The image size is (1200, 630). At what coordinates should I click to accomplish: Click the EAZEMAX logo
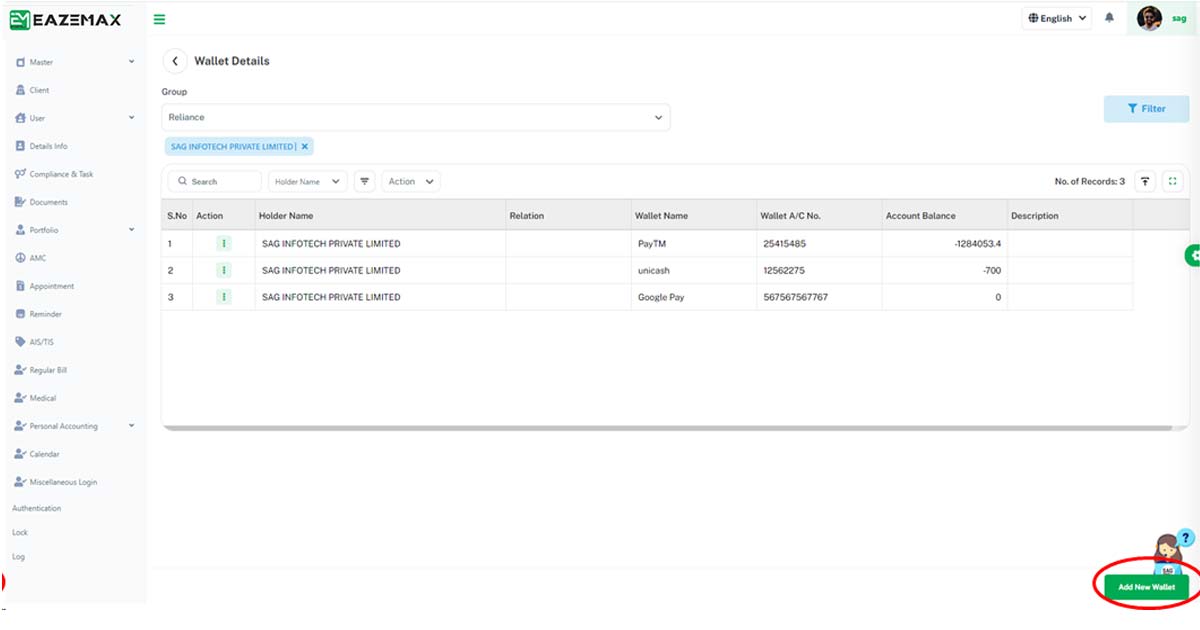[x=66, y=18]
